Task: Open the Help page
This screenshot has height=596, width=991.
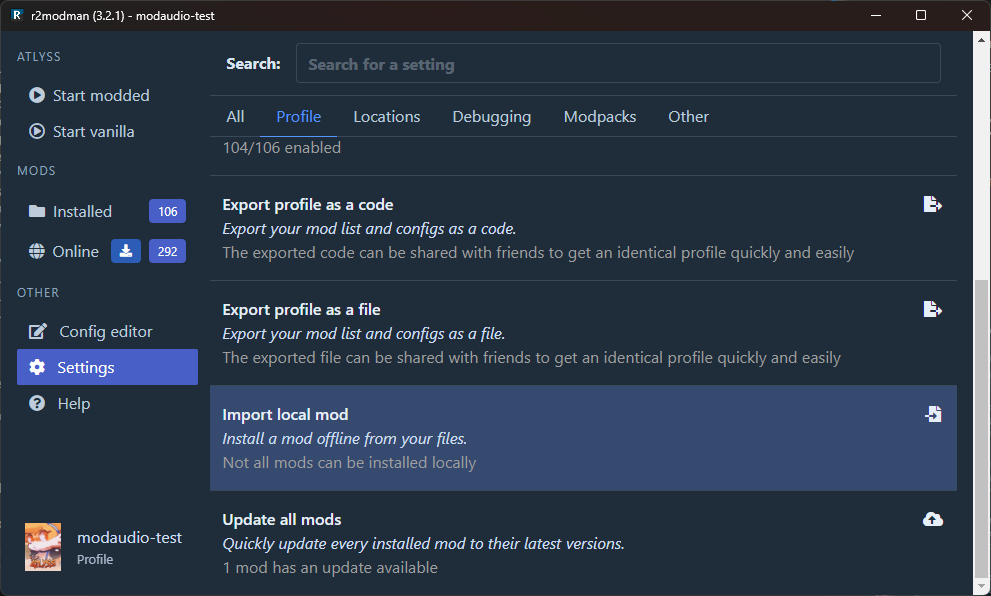Action: 73,404
